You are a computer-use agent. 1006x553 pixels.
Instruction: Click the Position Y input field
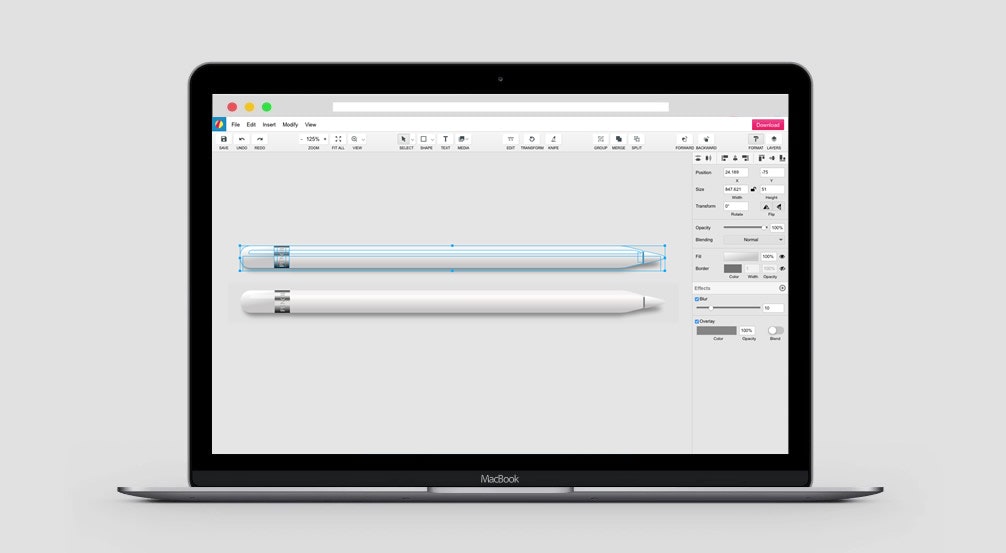pyautogui.click(x=772, y=172)
